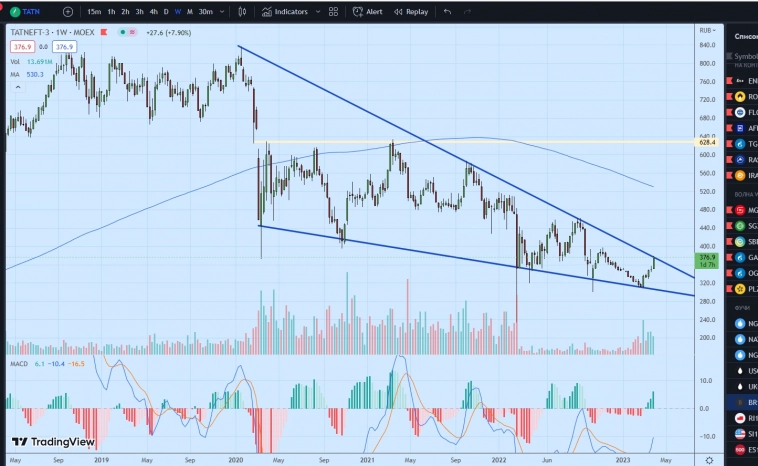Open the Indicators dialog
Image resolution: width=758 pixels, height=466 pixels.
pyautogui.click(x=285, y=12)
